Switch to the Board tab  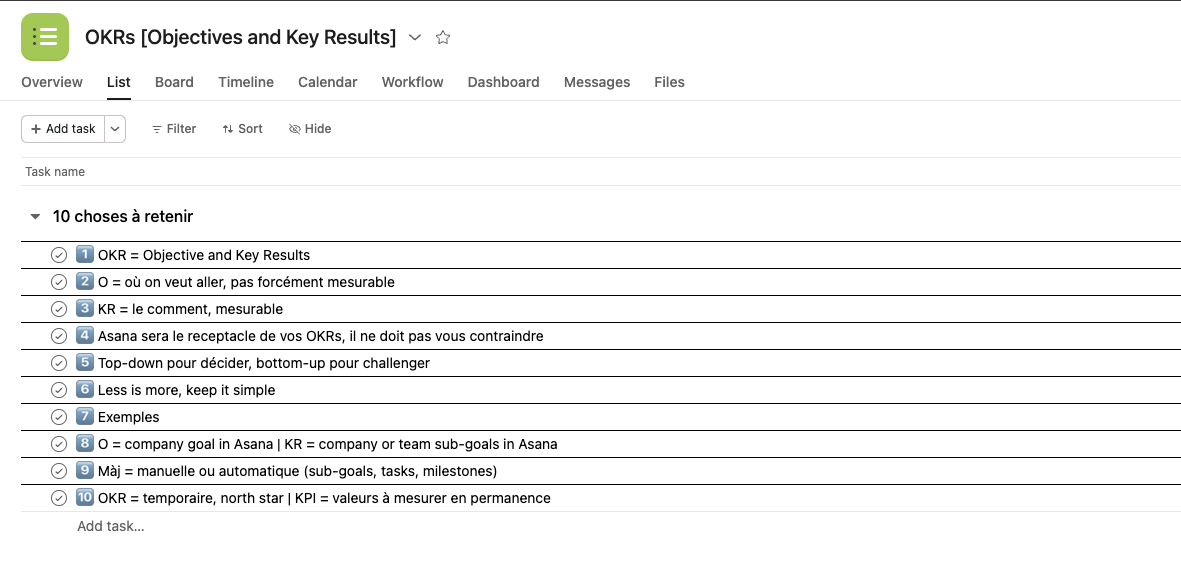click(x=174, y=82)
